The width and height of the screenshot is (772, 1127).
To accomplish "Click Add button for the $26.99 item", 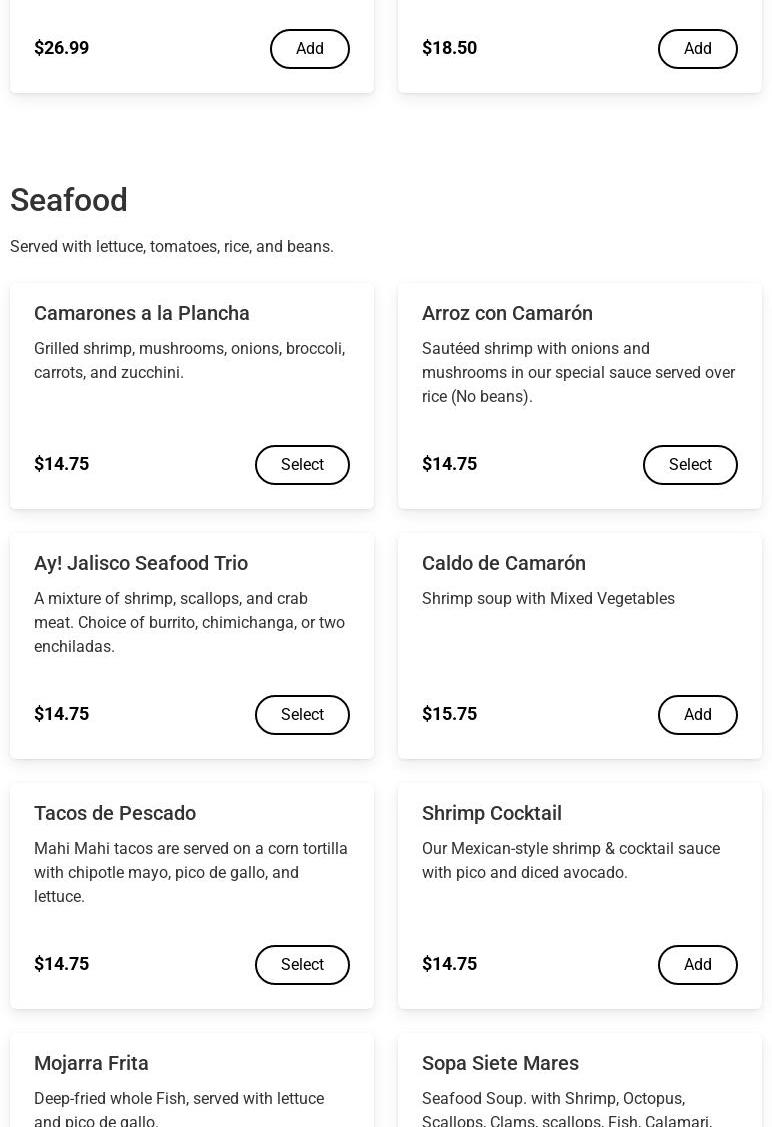I will click(309, 49).
